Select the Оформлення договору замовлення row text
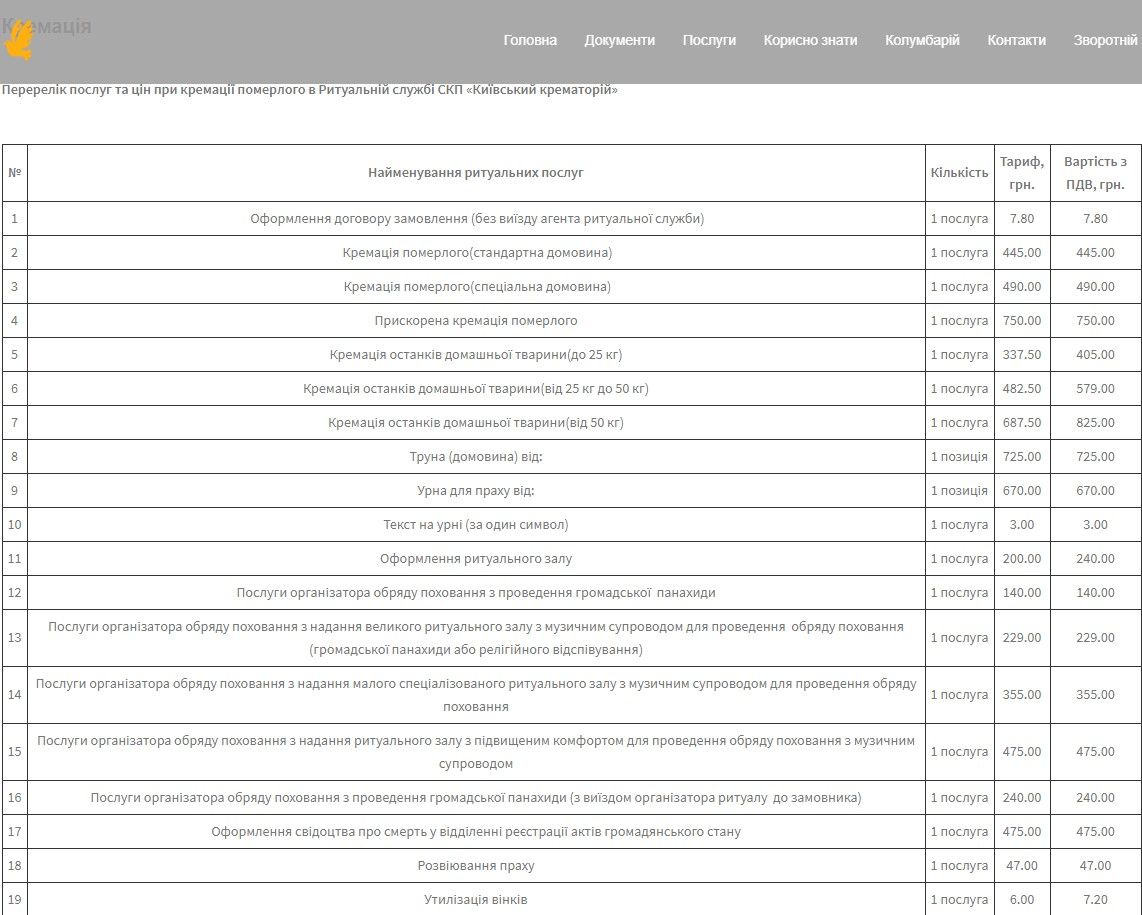The width and height of the screenshot is (1142, 915). [477, 219]
